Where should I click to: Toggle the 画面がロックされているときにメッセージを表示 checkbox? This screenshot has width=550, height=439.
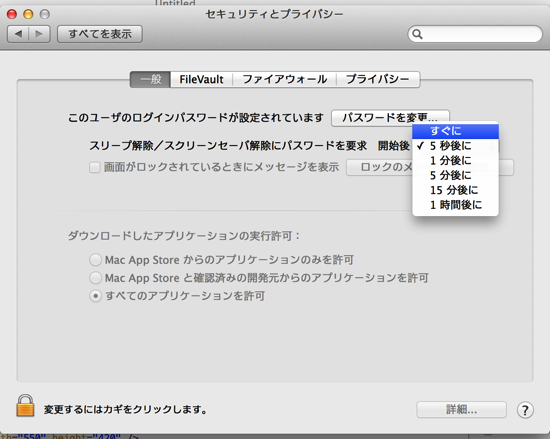coord(95,167)
